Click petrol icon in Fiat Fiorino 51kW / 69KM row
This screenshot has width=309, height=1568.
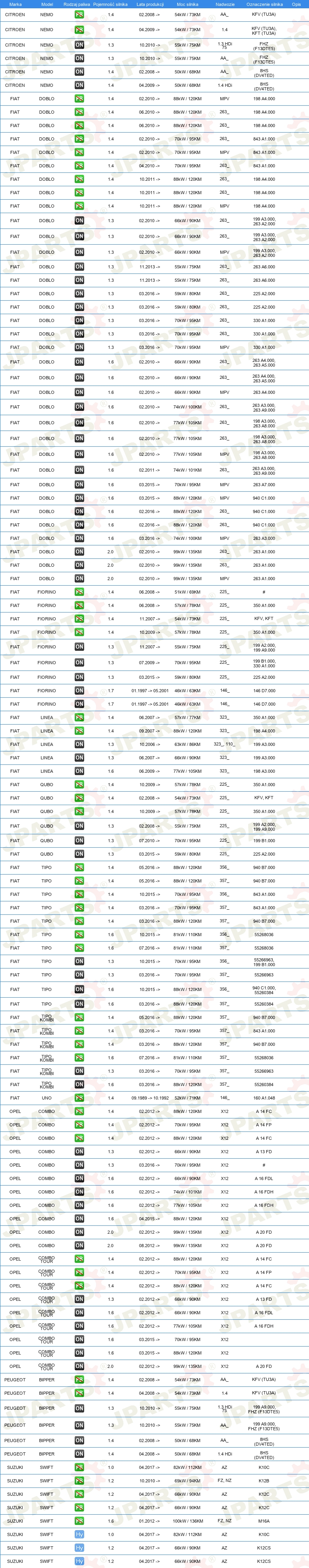(x=79, y=592)
